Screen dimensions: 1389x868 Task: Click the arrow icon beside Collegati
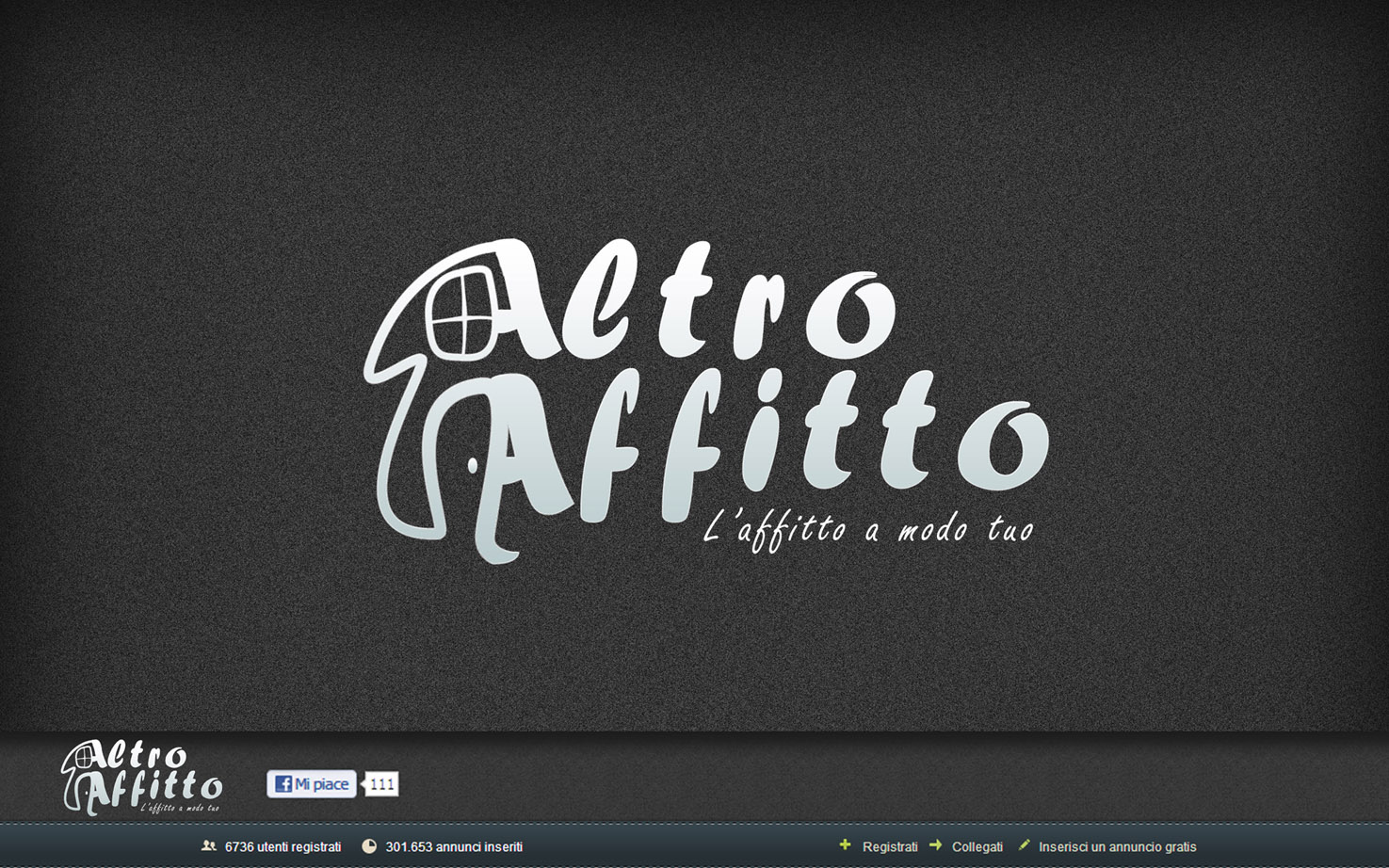[935, 845]
